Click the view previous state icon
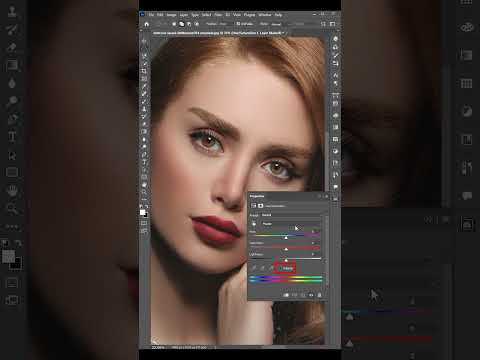 pos(294,295)
